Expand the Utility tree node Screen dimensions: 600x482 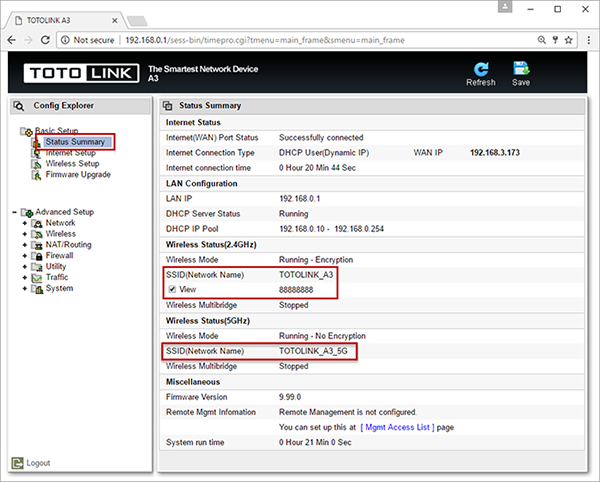coord(25,267)
